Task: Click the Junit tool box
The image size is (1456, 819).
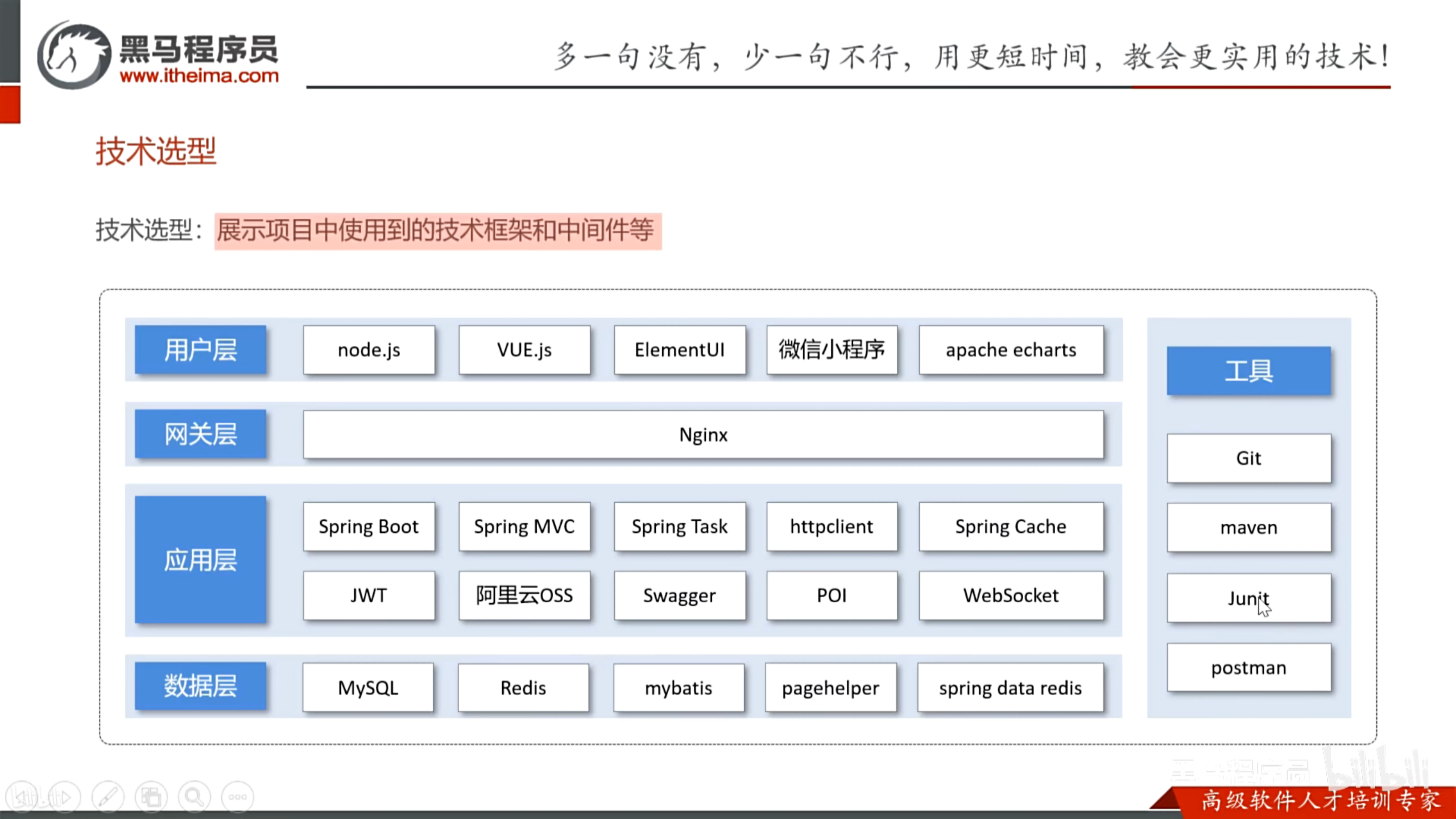Action: (1249, 598)
